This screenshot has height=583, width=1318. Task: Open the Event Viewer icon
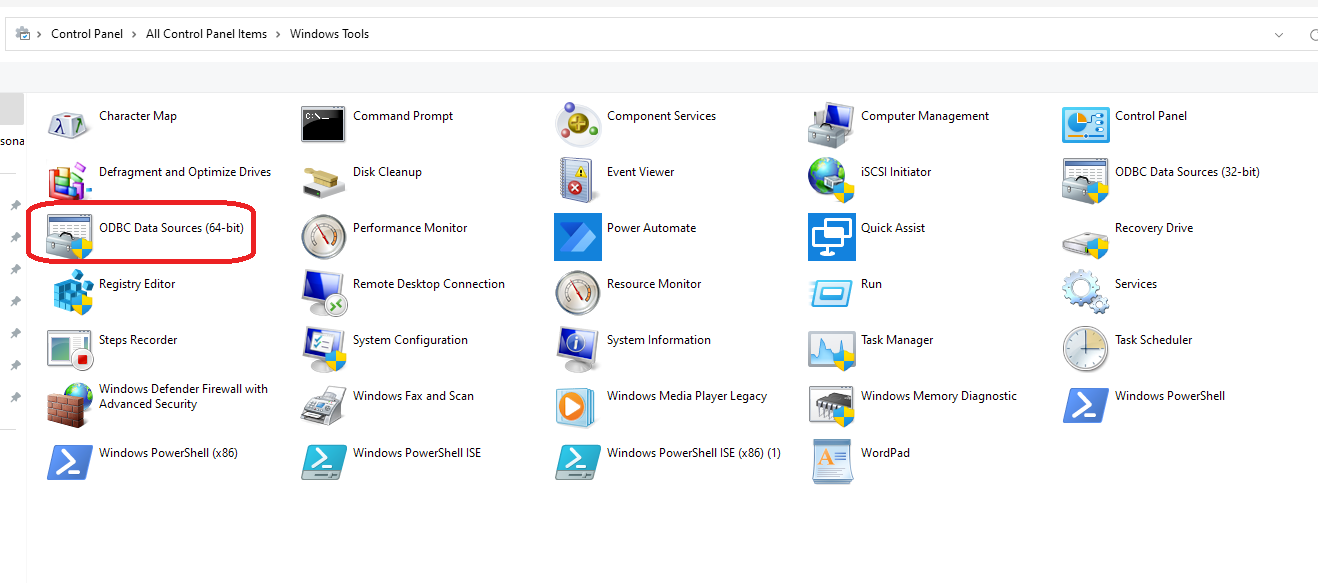[x=578, y=181]
